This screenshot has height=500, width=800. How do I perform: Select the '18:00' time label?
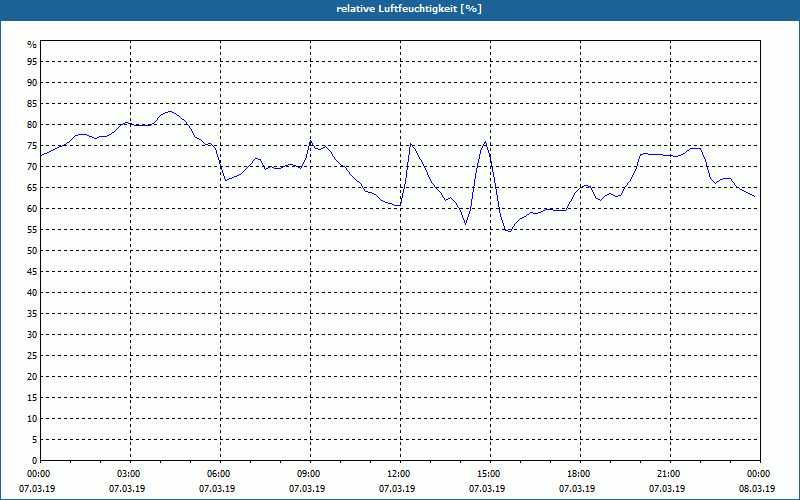click(x=580, y=474)
